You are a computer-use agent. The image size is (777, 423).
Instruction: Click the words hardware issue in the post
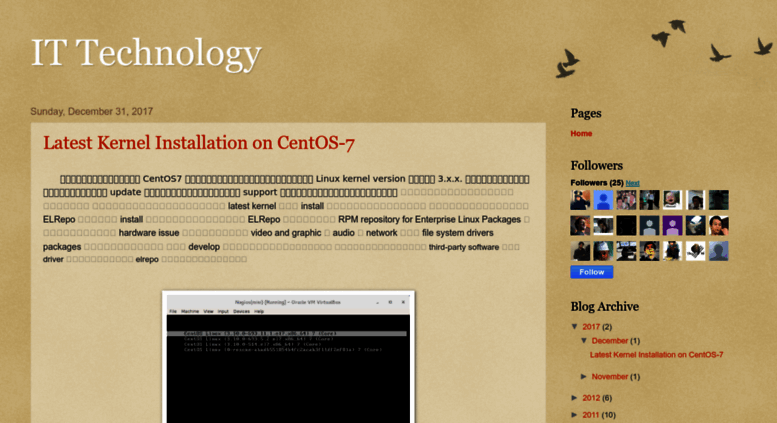click(x=149, y=233)
